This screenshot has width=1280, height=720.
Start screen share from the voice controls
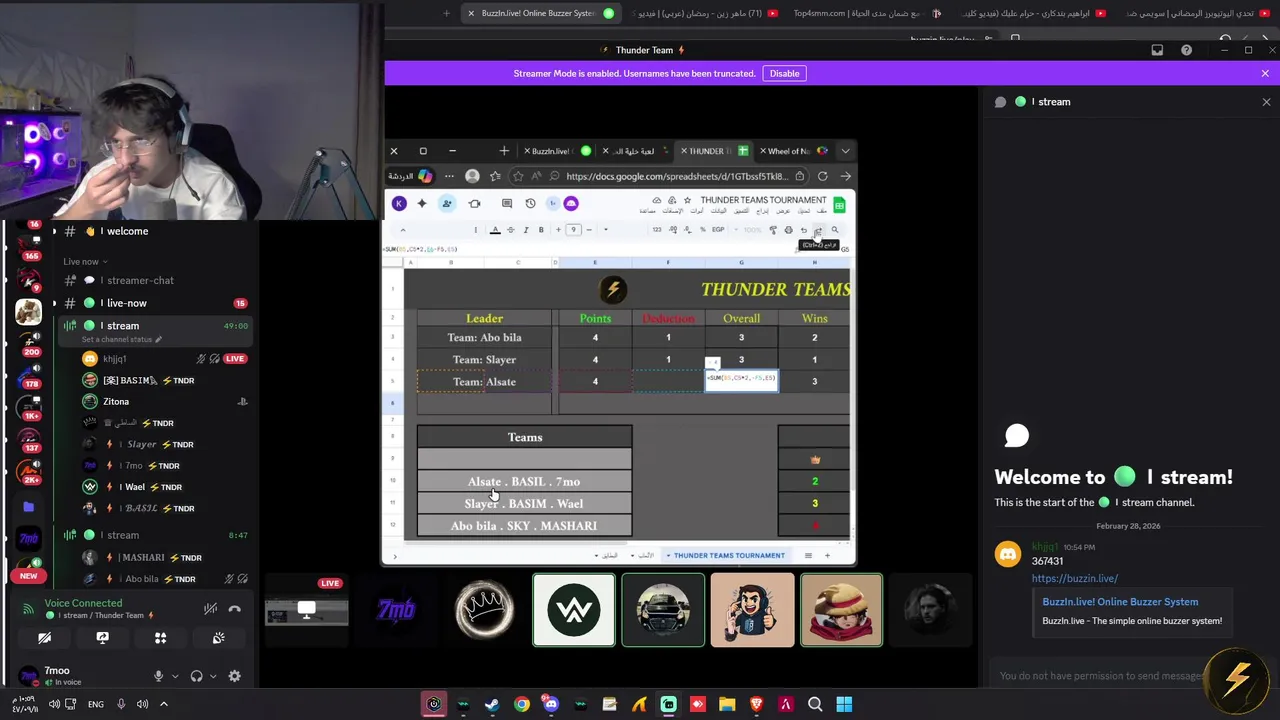coord(102,638)
